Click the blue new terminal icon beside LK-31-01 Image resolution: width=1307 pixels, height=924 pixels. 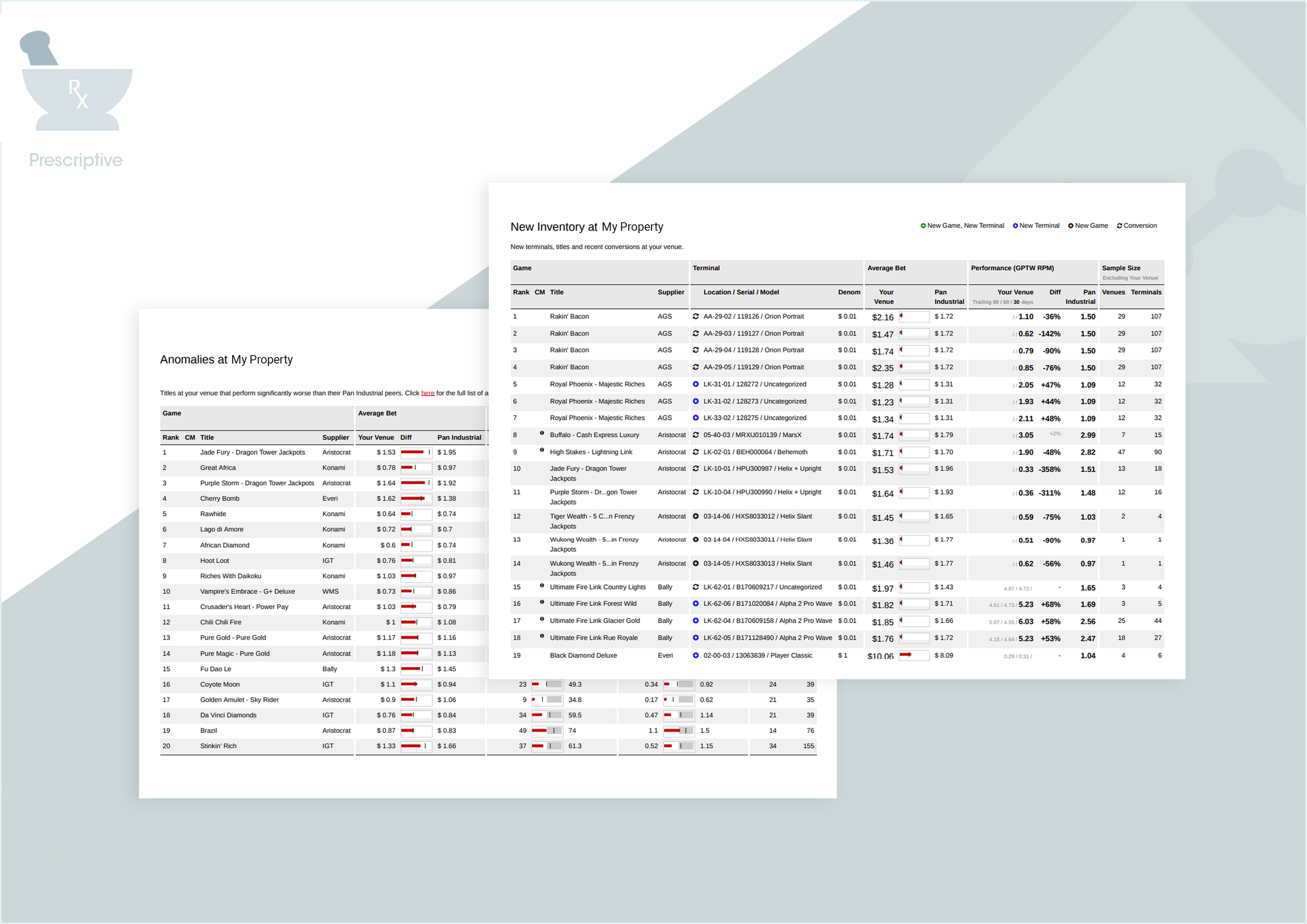[695, 384]
